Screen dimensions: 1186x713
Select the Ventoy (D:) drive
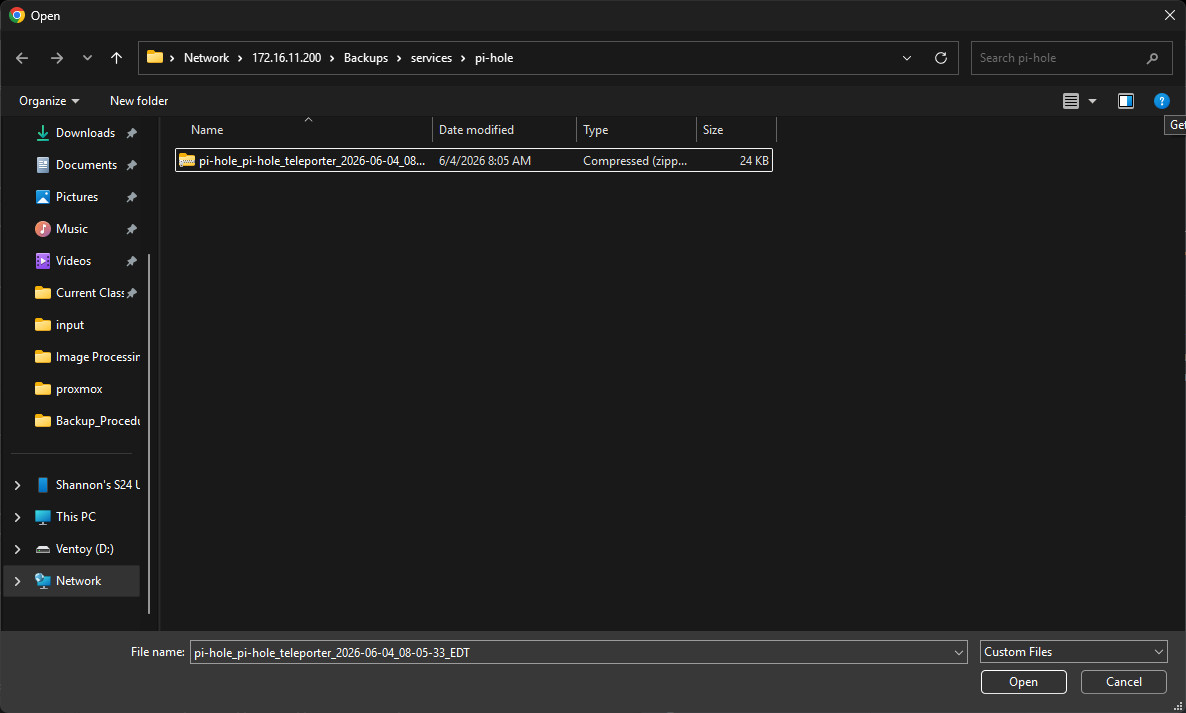coord(85,549)
